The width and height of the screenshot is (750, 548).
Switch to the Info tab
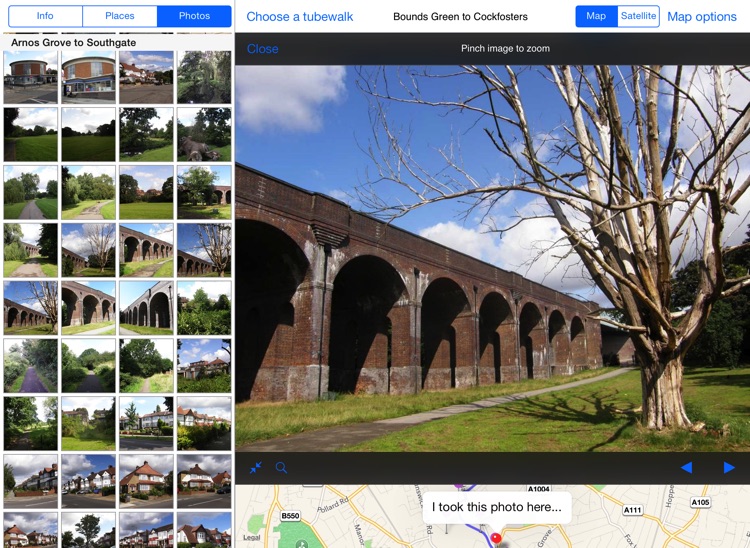tap(45, 16)
